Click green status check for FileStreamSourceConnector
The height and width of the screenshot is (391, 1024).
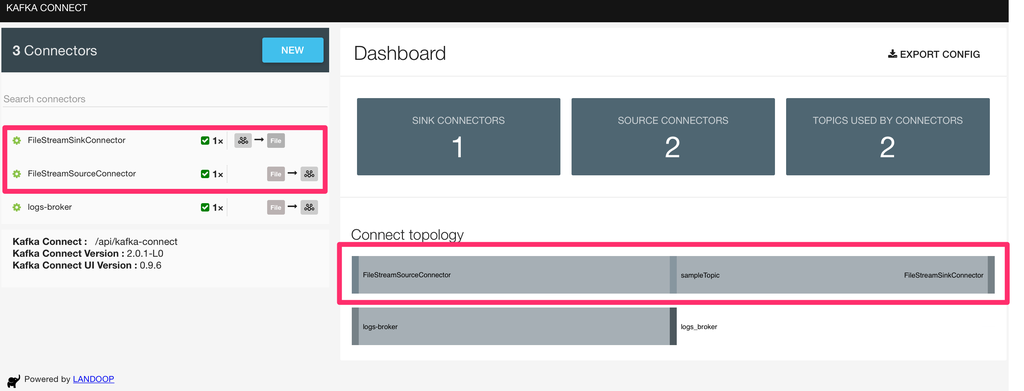(x=205, y=174)
